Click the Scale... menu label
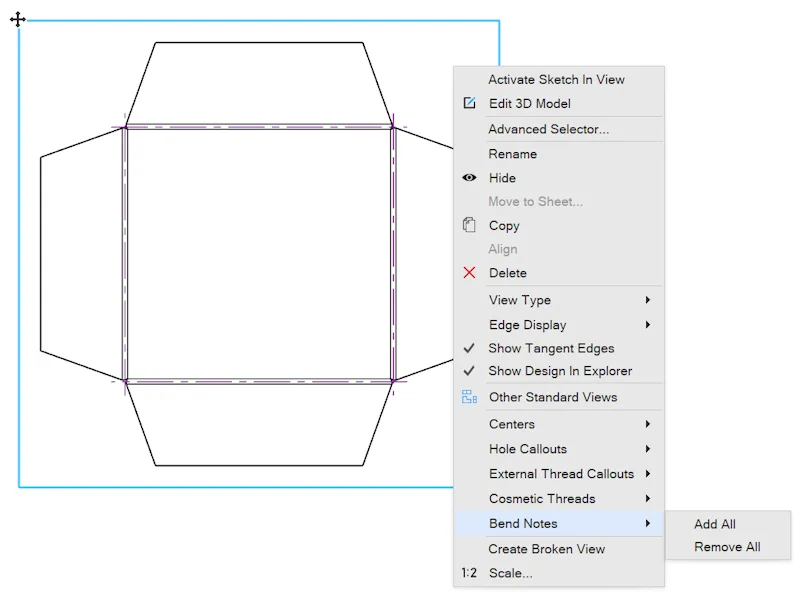 coord(511,573)
